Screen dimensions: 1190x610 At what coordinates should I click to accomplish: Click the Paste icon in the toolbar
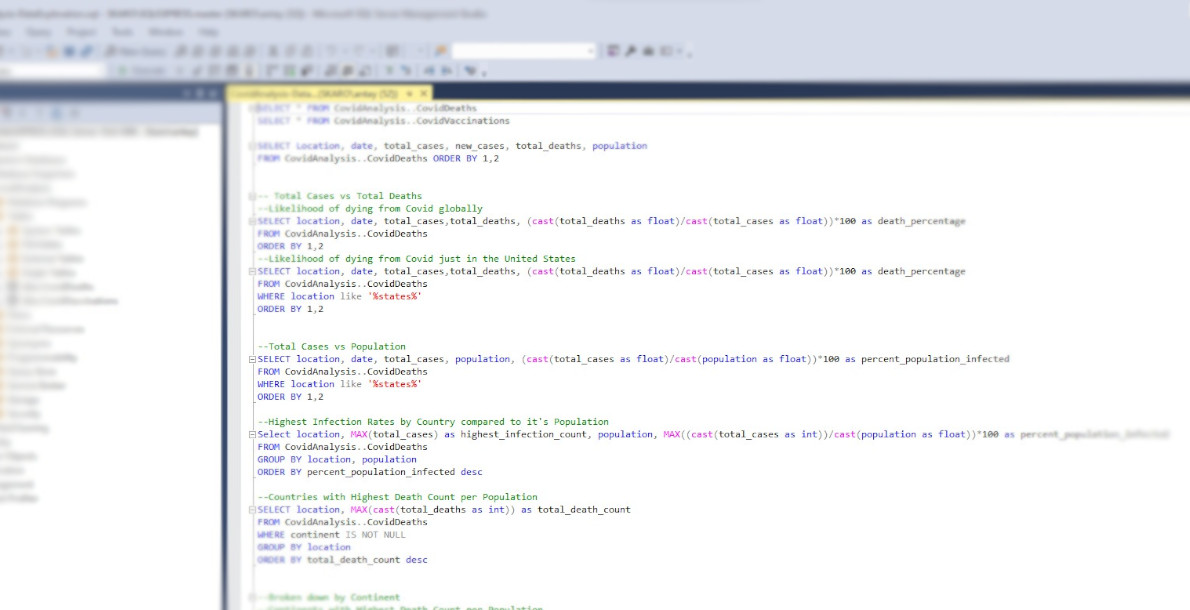(x=307, y=51)
